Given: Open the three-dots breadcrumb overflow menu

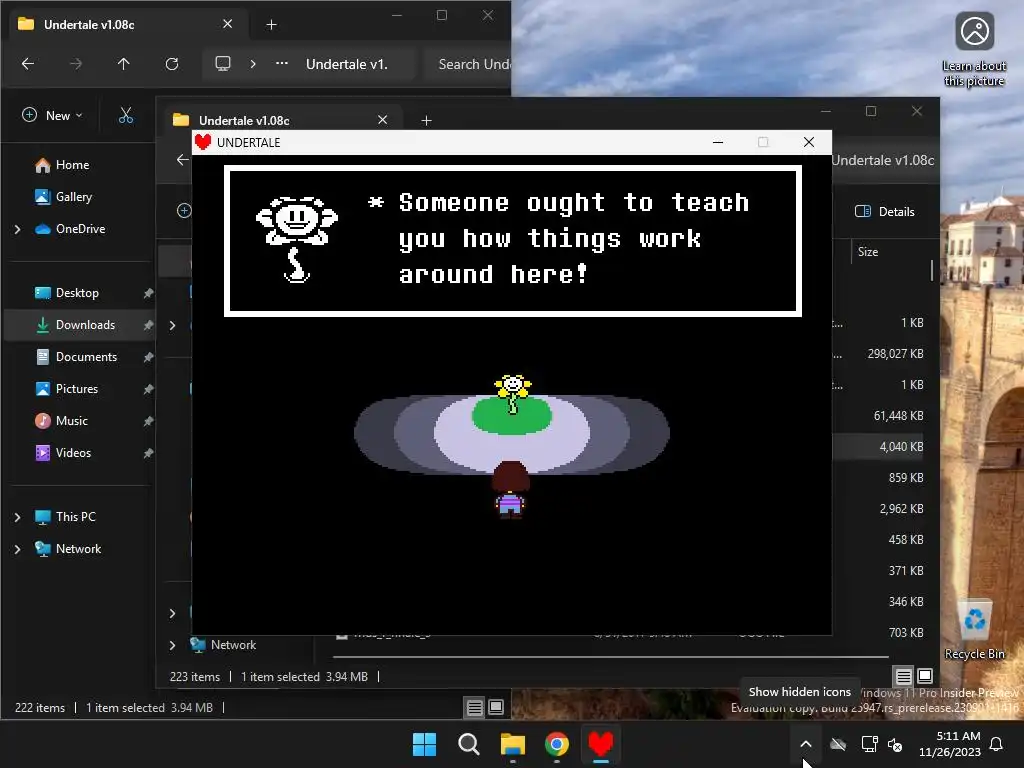Looking at the screenshot, I should (281, 63).
